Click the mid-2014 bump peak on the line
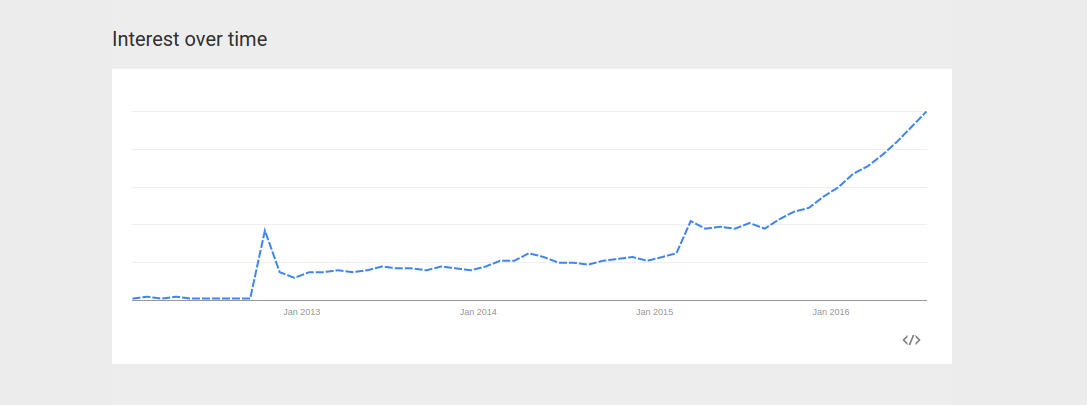 [x=529, y=253]
